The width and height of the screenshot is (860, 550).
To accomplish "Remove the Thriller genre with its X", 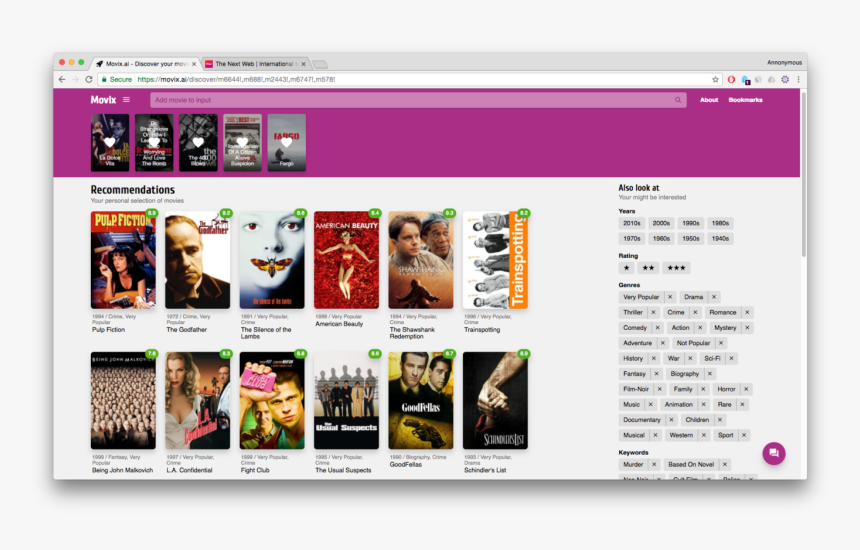I will pos(653,312).
